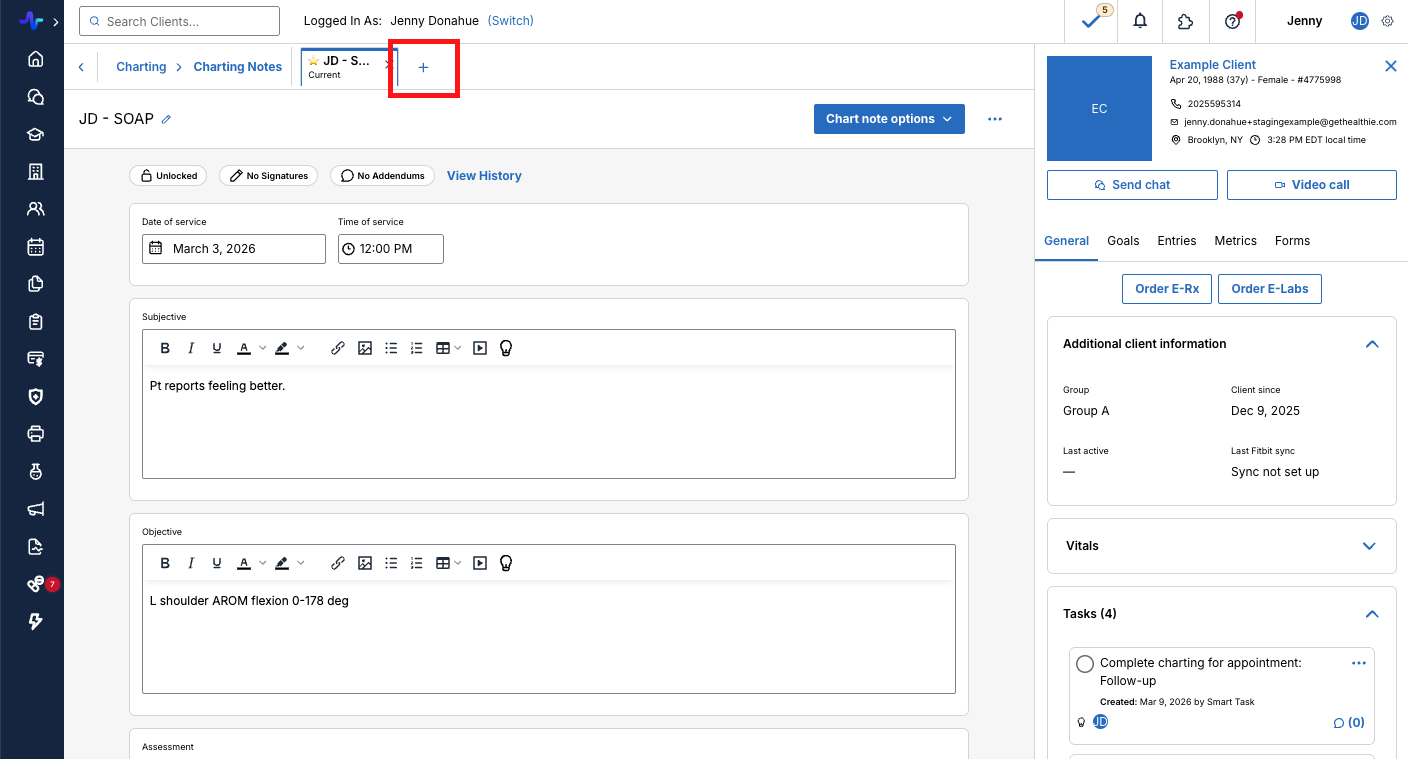This screenshot has height=759, width=1408.
Task: Open sidebar icon with red 7 badge
Action: (x=36, y=584)
